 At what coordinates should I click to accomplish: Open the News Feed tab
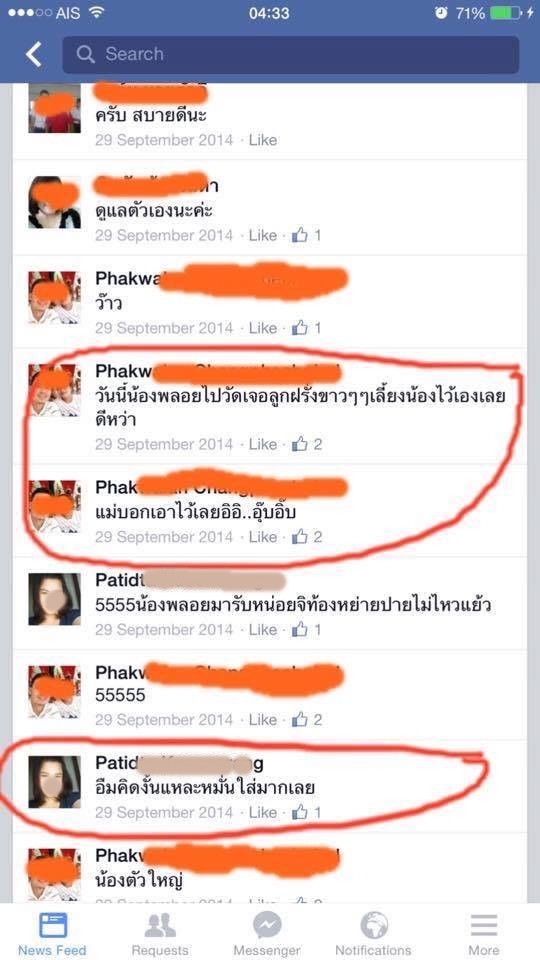[x=53, y=934]
